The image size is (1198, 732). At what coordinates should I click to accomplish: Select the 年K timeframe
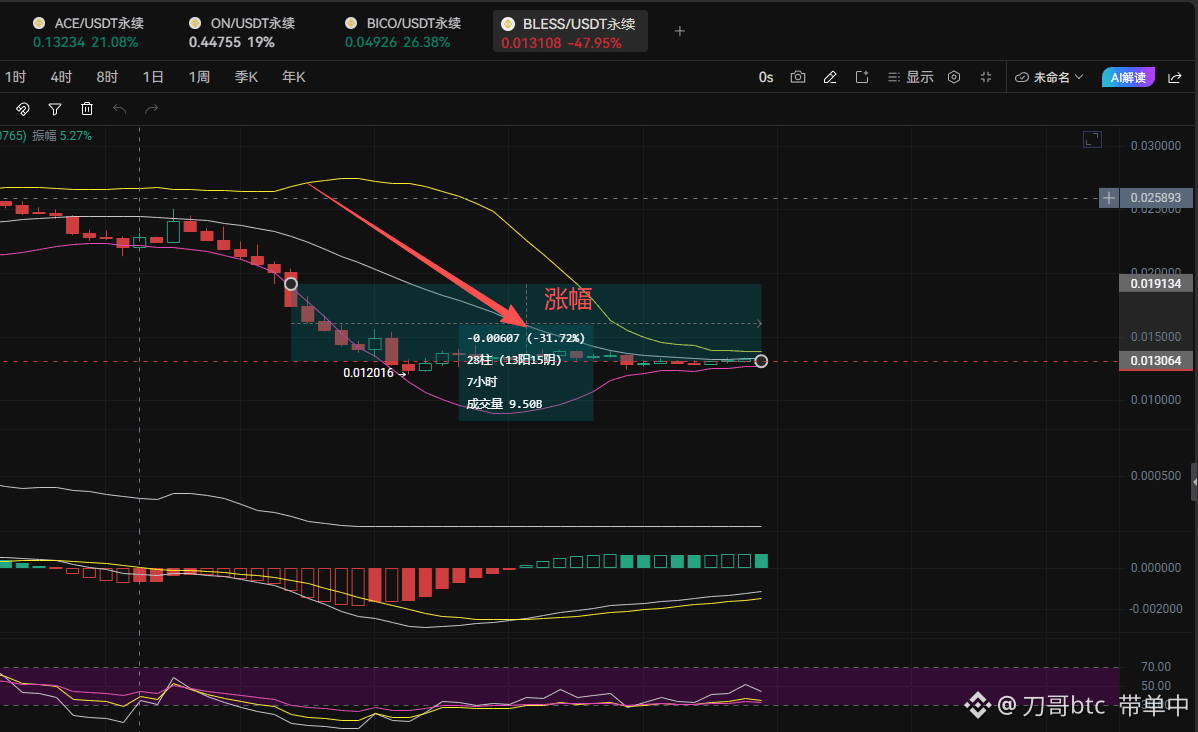(x=293, y=77)
